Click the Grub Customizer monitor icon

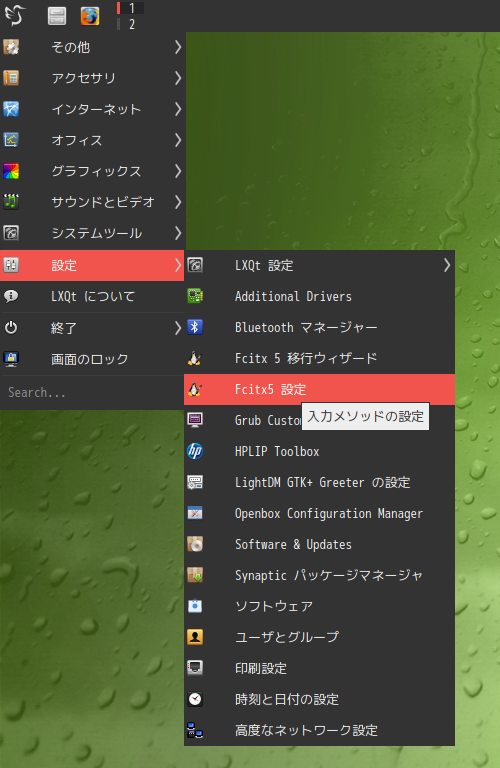click(x=195, y=420)
